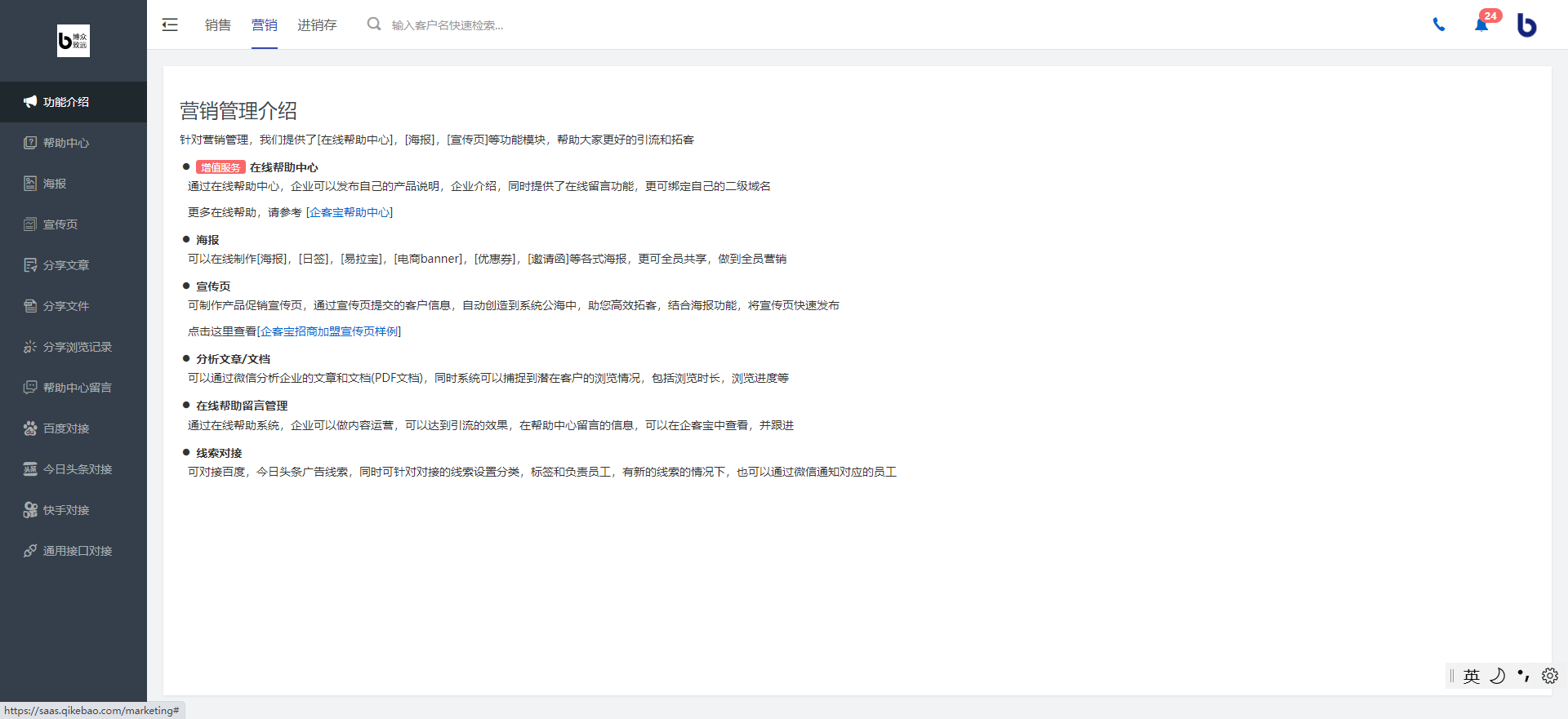Click the phone call icon in header
Image resolution: width=1568 pixels, height=719 pixels.
click(1439, 24)
